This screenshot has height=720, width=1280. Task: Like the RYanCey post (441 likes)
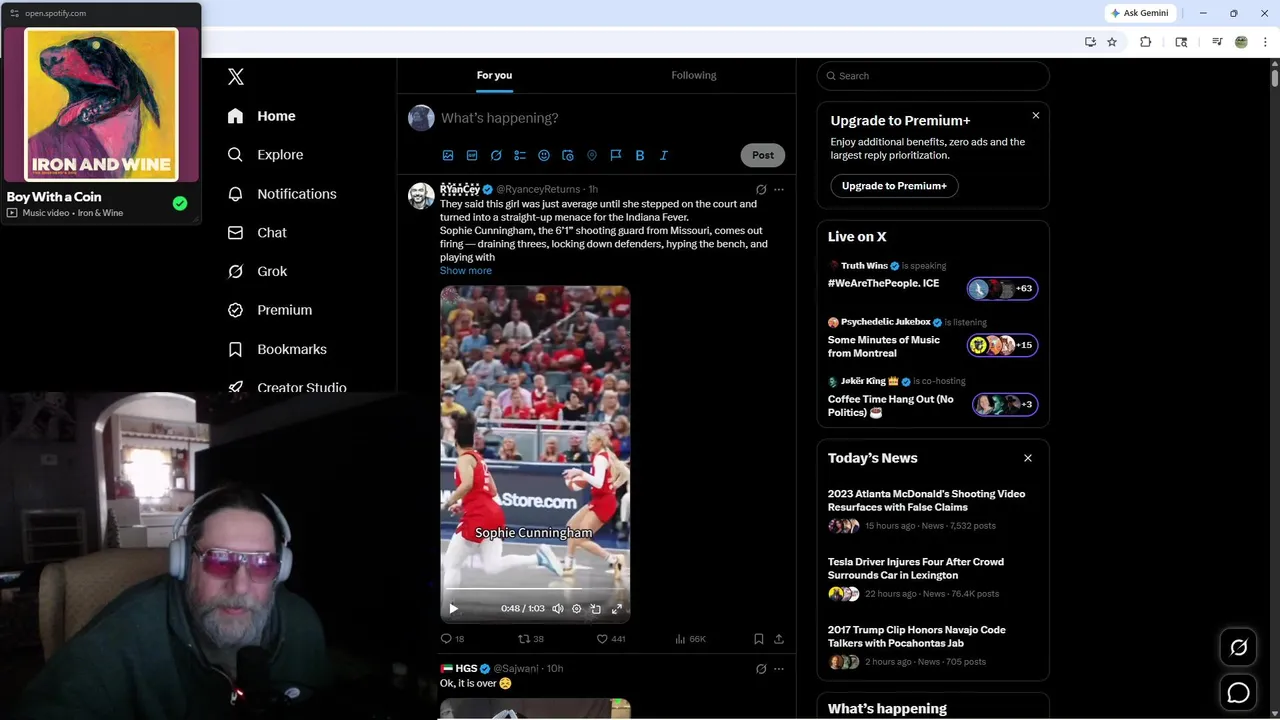(611, 638)
